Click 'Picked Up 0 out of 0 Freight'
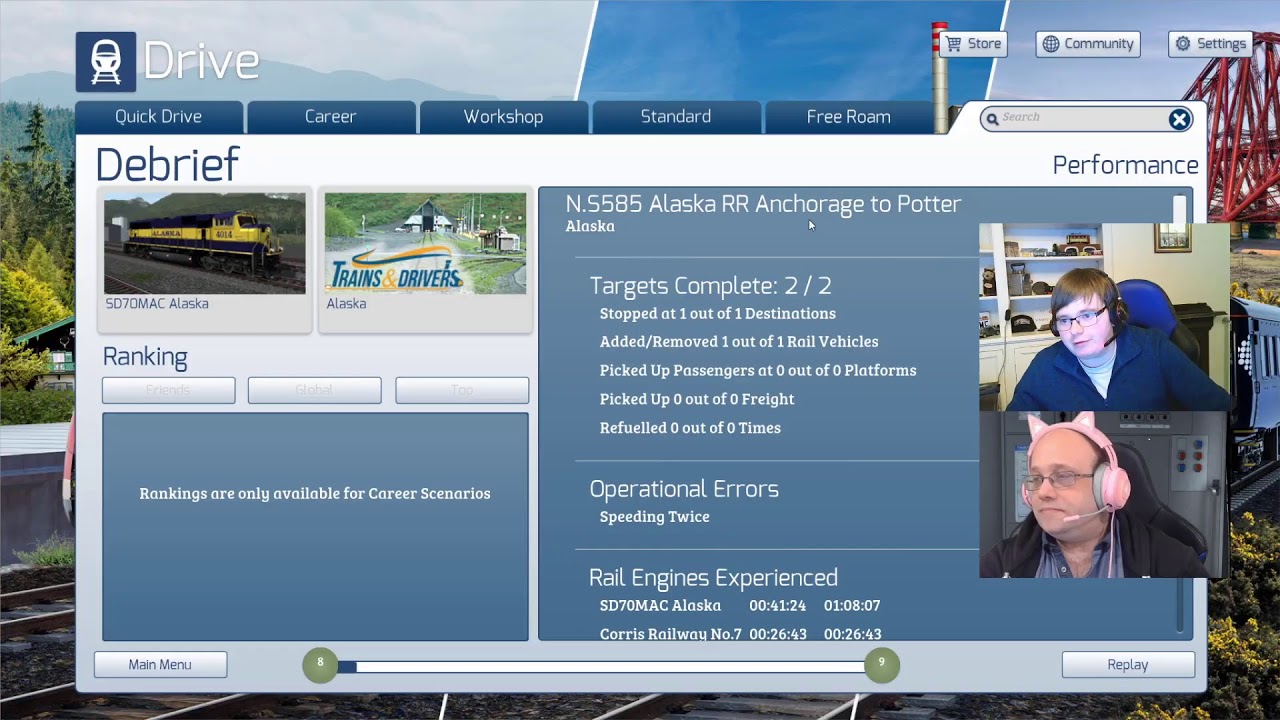Viewport: 1280px width, 720px height. 697,399
